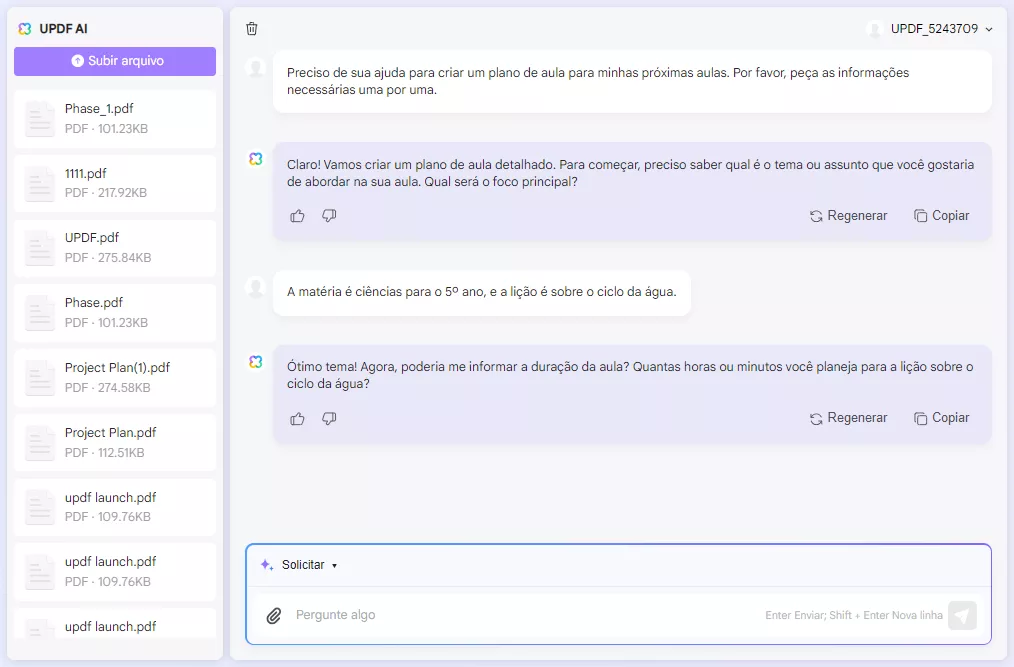
Task: Open the chevron next to Solicitar
Action: (x=334, y=565)
